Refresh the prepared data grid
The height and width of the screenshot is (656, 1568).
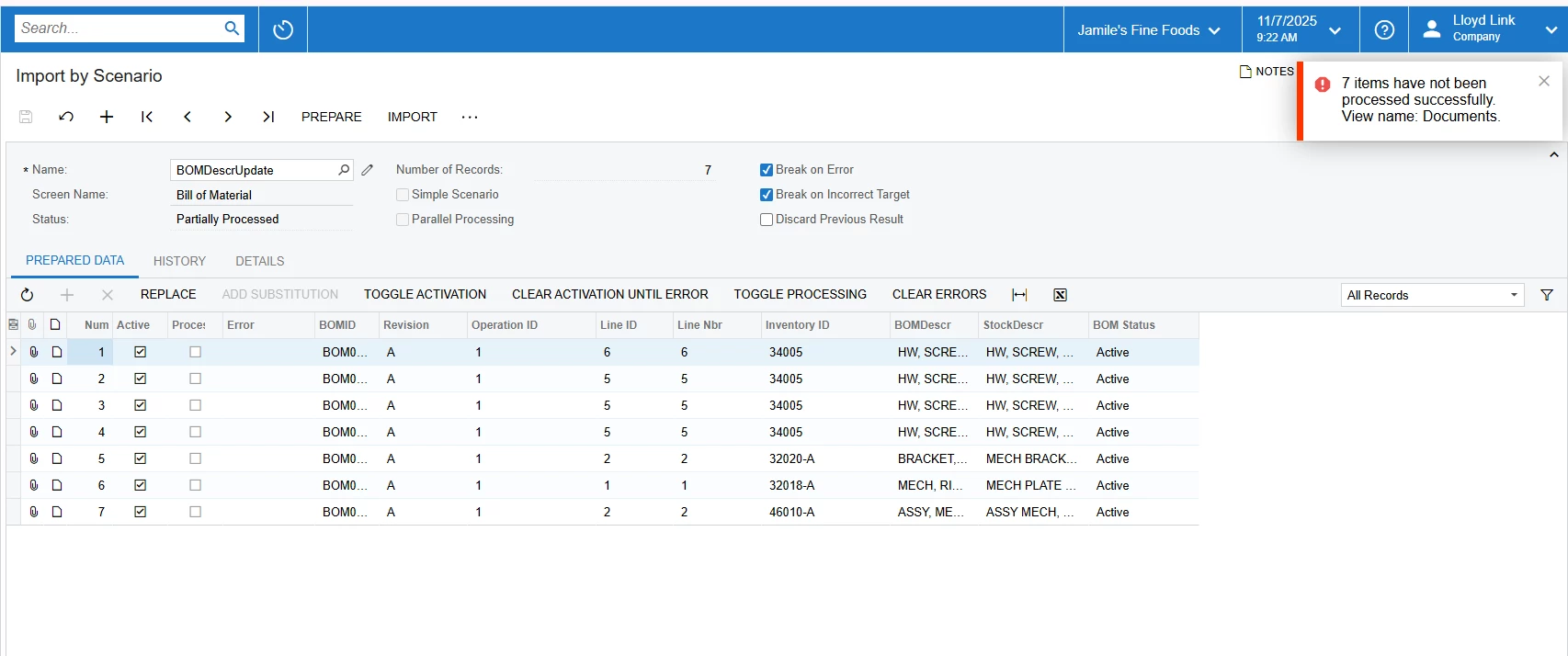point(27,295)
